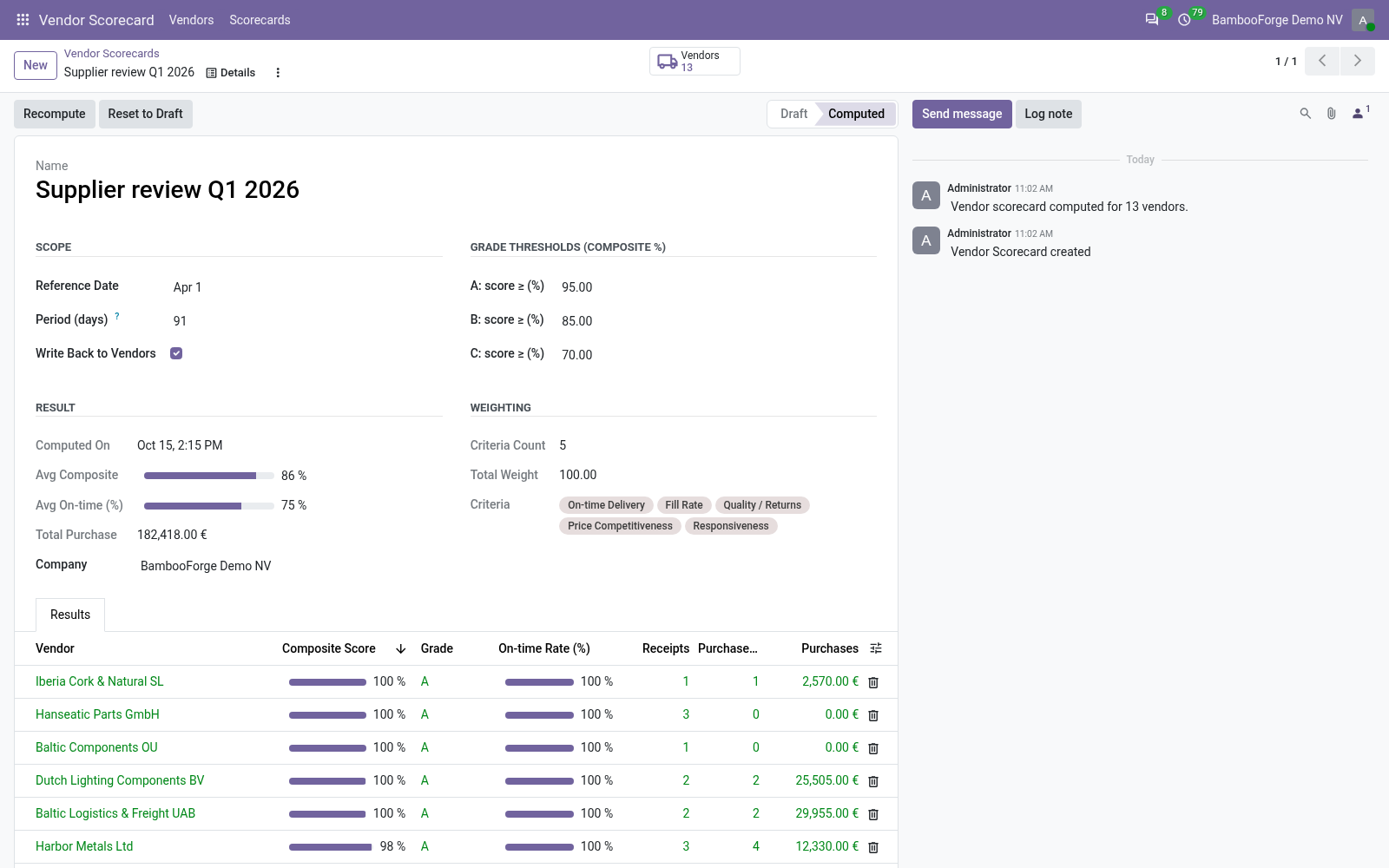Delete the Harbor Metals Ltd row
1389x868 pixels.
point(873,847)
